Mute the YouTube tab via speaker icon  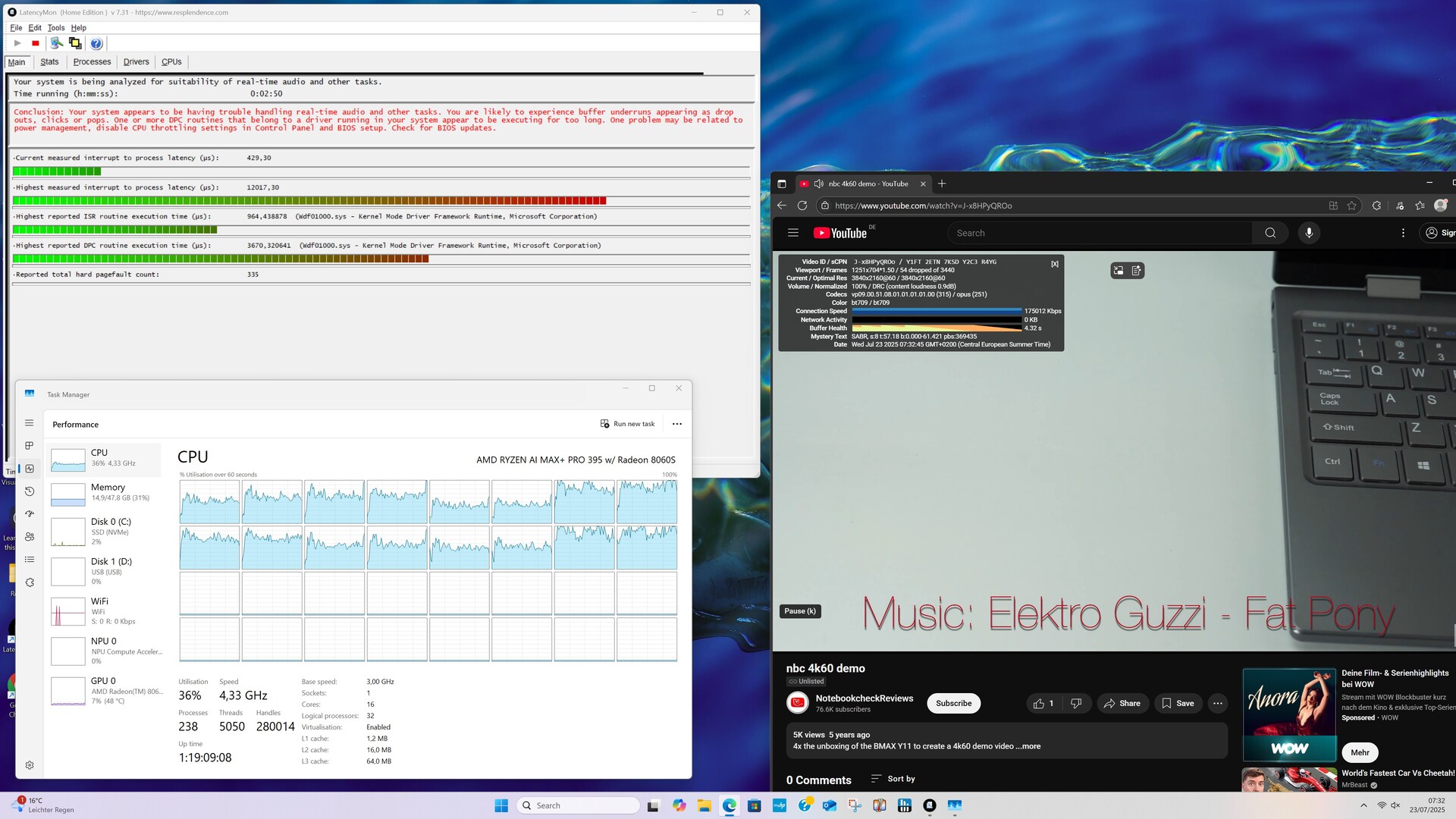pos(818,184)
